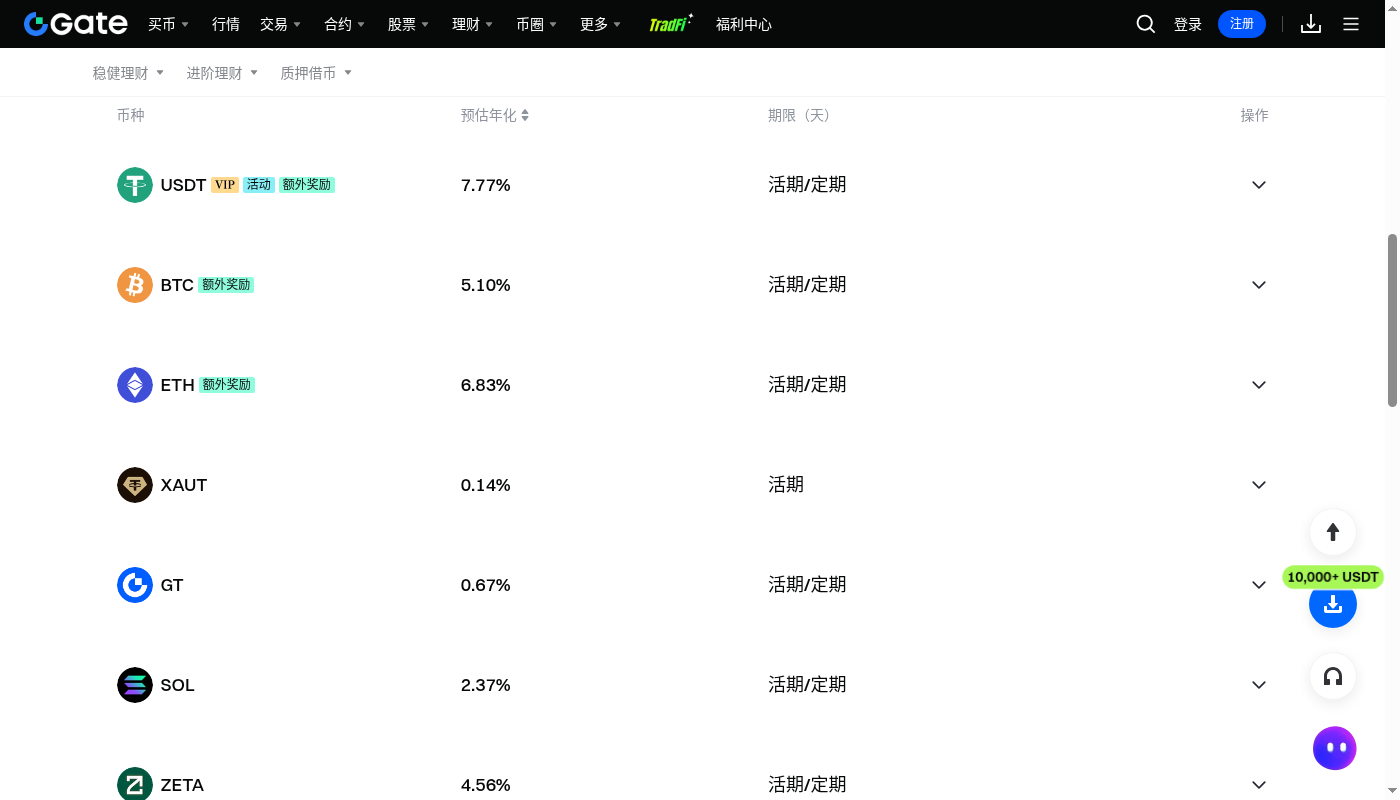Expand the GT row chevron
This screenshot has width=1400, height=800.
click(1259, 585)
